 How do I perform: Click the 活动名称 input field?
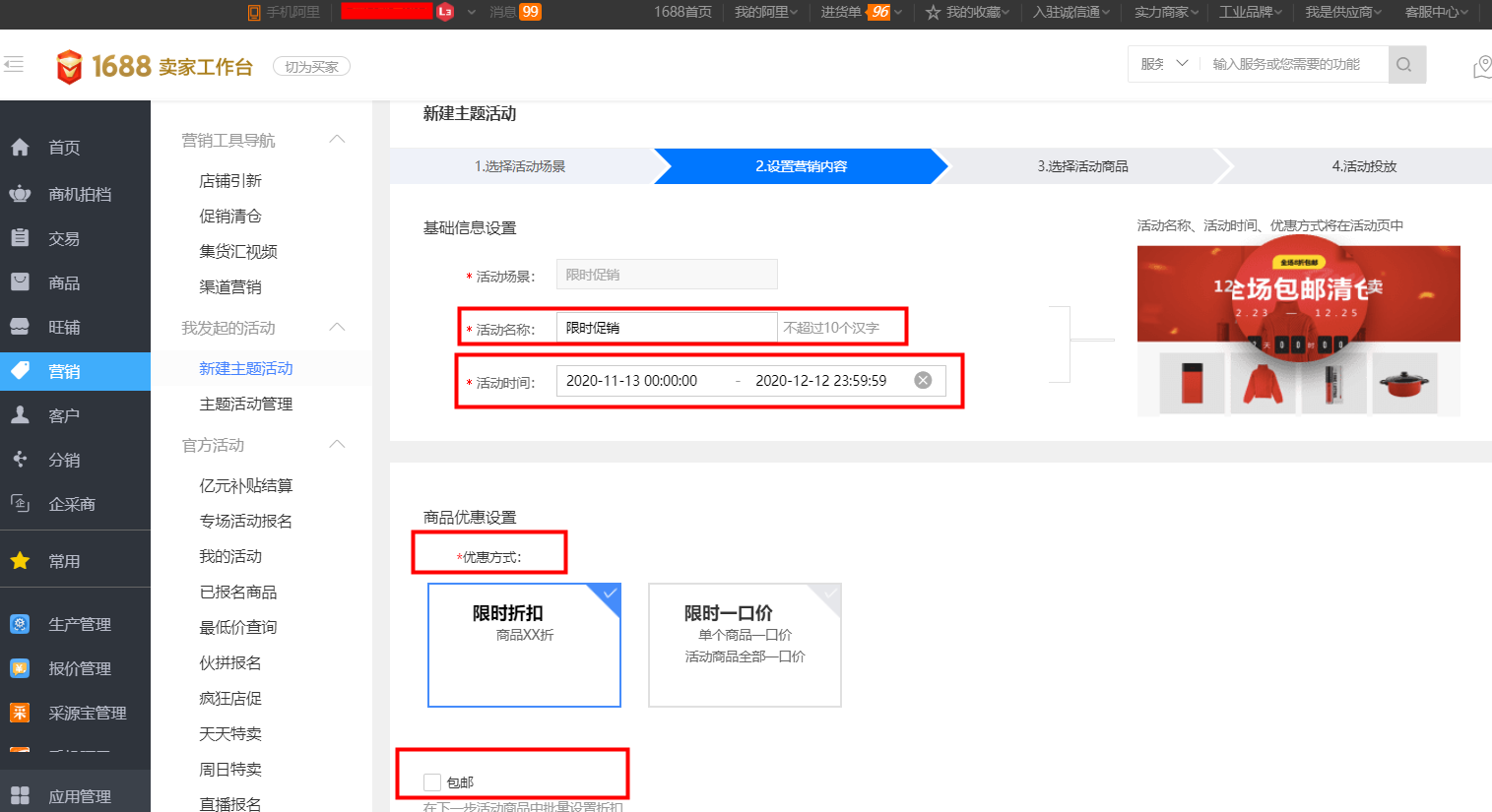(x=666, y=328)
